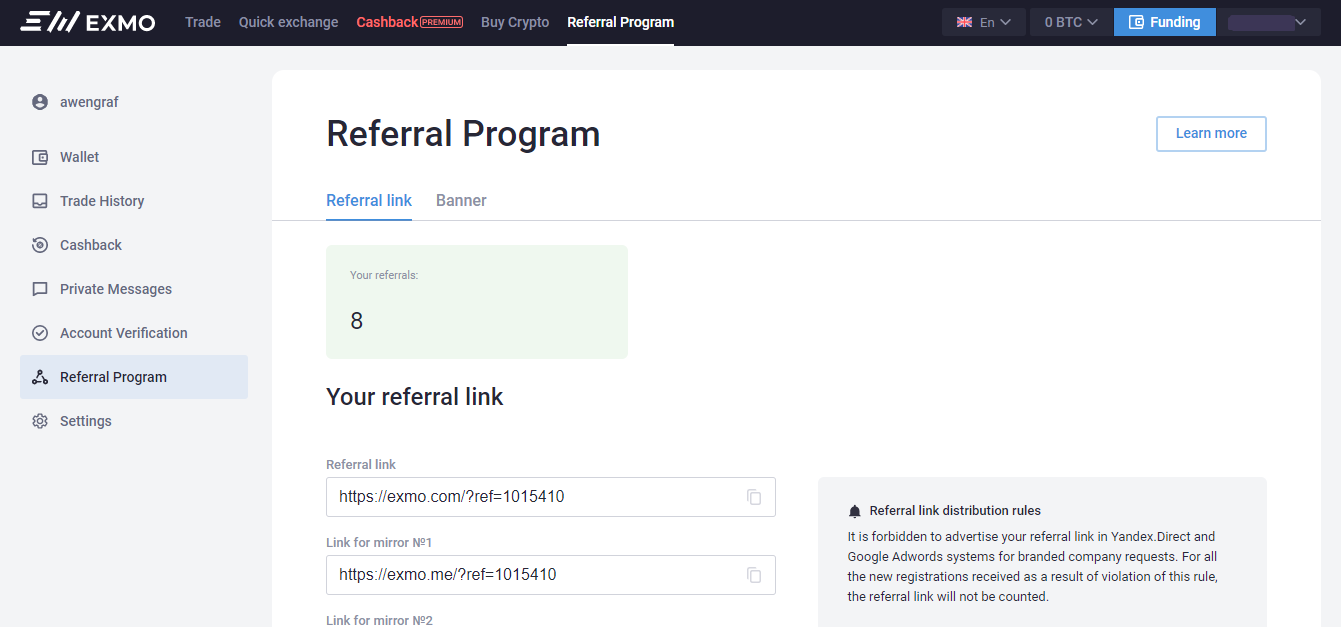Copy the exmo.com referral link

[x=754, y=497]
